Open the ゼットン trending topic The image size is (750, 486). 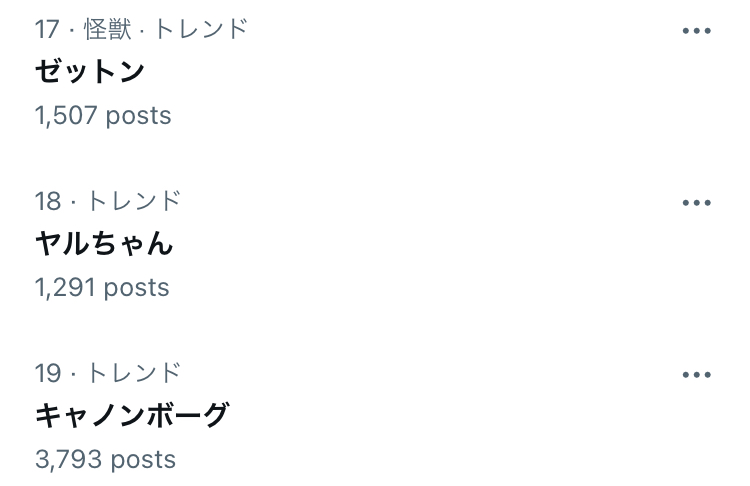(90, 71)
